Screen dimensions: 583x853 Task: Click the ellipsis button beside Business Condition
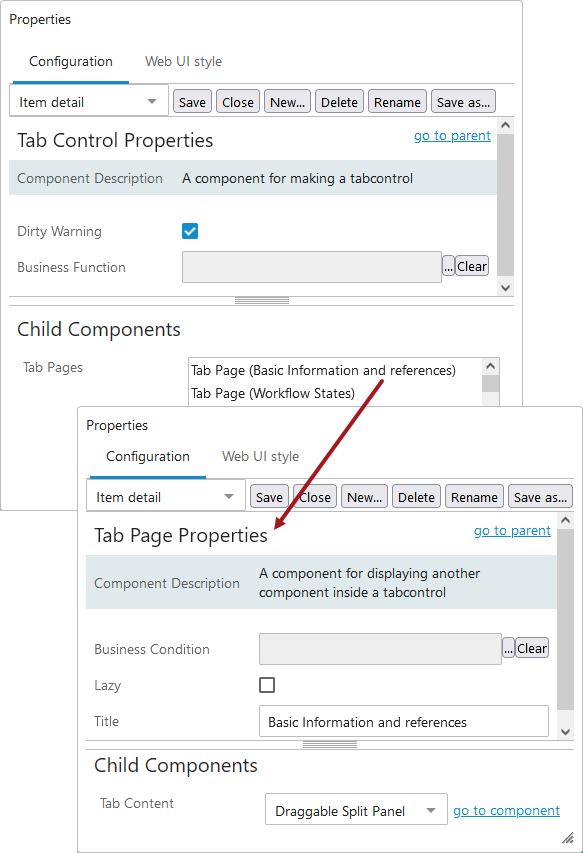click(x=508, y=648)
